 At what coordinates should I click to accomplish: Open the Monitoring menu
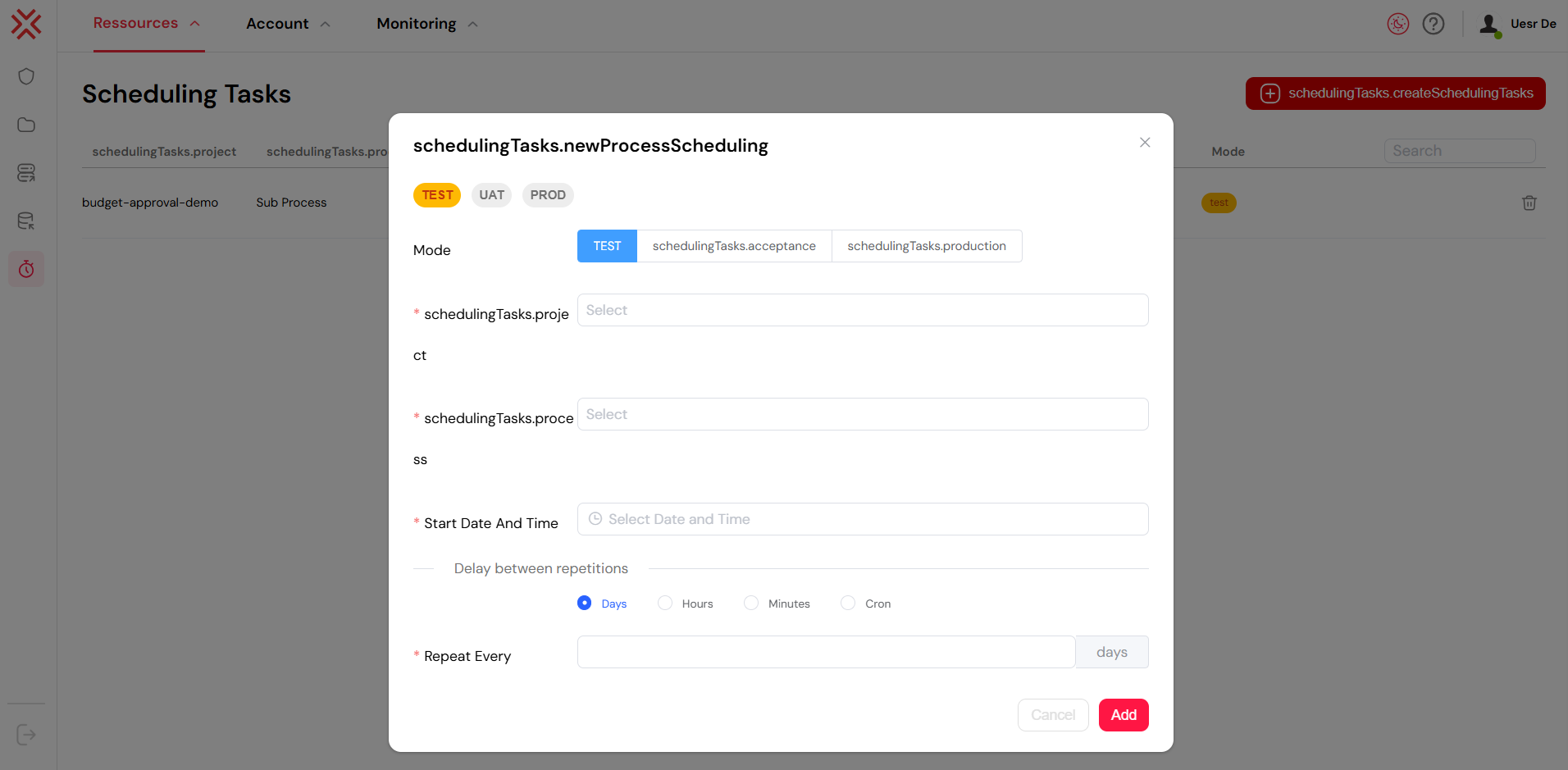pos(416,24)
